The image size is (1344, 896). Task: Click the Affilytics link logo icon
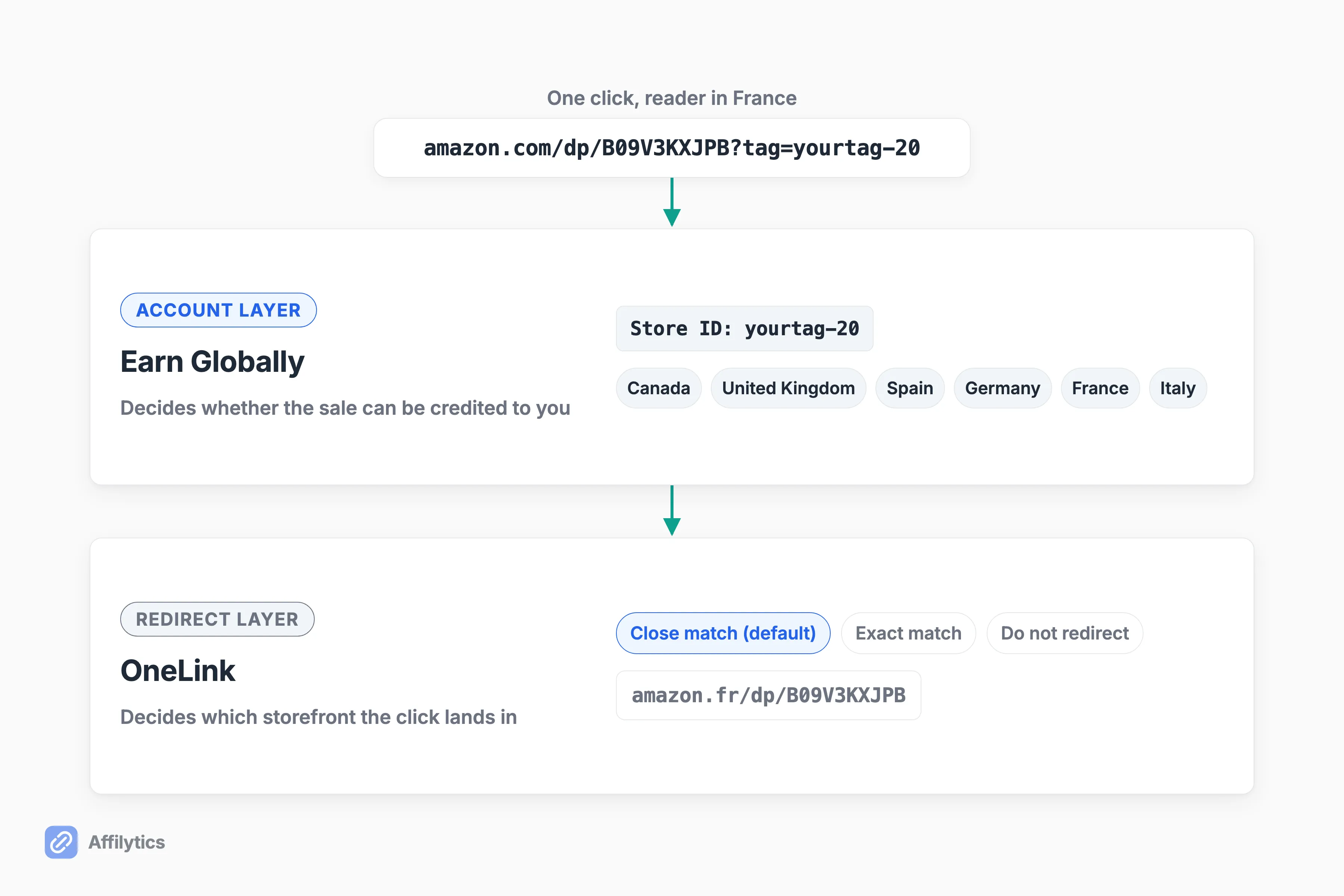[61, 842]
